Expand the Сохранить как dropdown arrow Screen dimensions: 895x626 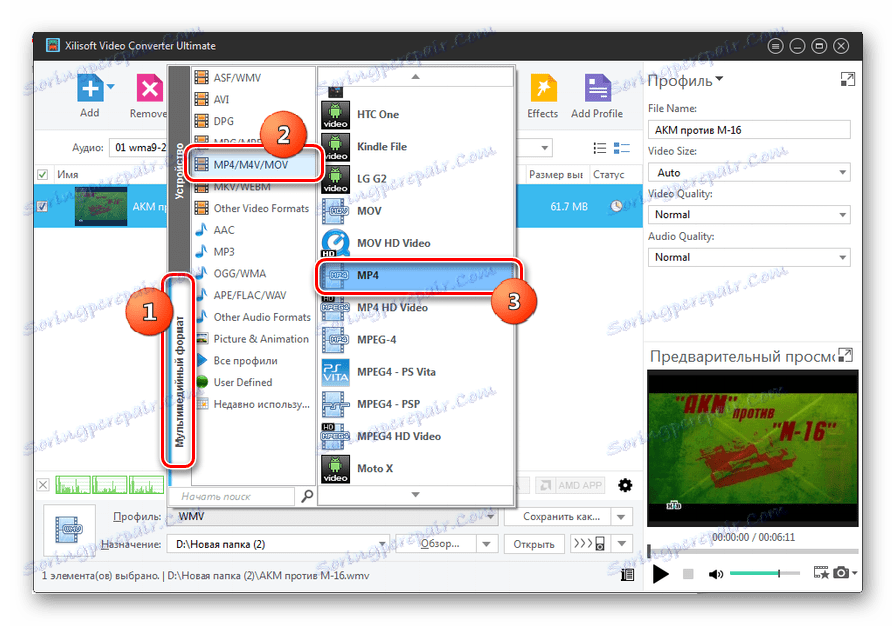point(621,517)
